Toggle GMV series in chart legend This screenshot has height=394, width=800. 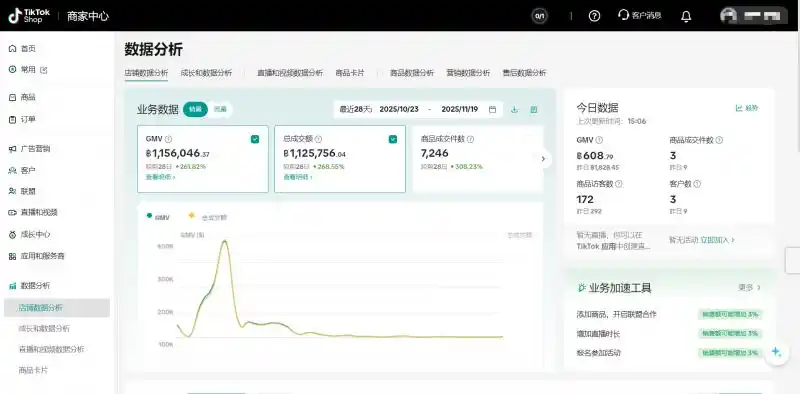[x=158, y=217]
